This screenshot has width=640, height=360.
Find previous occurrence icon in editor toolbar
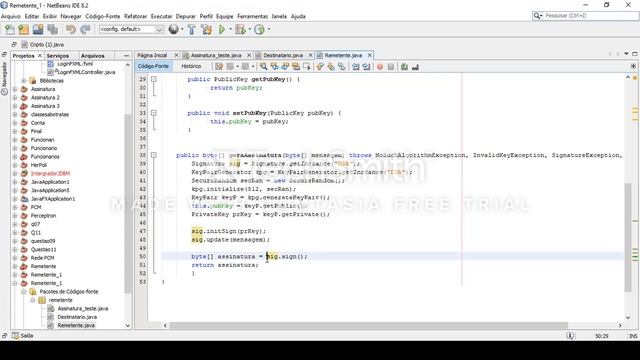click(x=274, y=67)
